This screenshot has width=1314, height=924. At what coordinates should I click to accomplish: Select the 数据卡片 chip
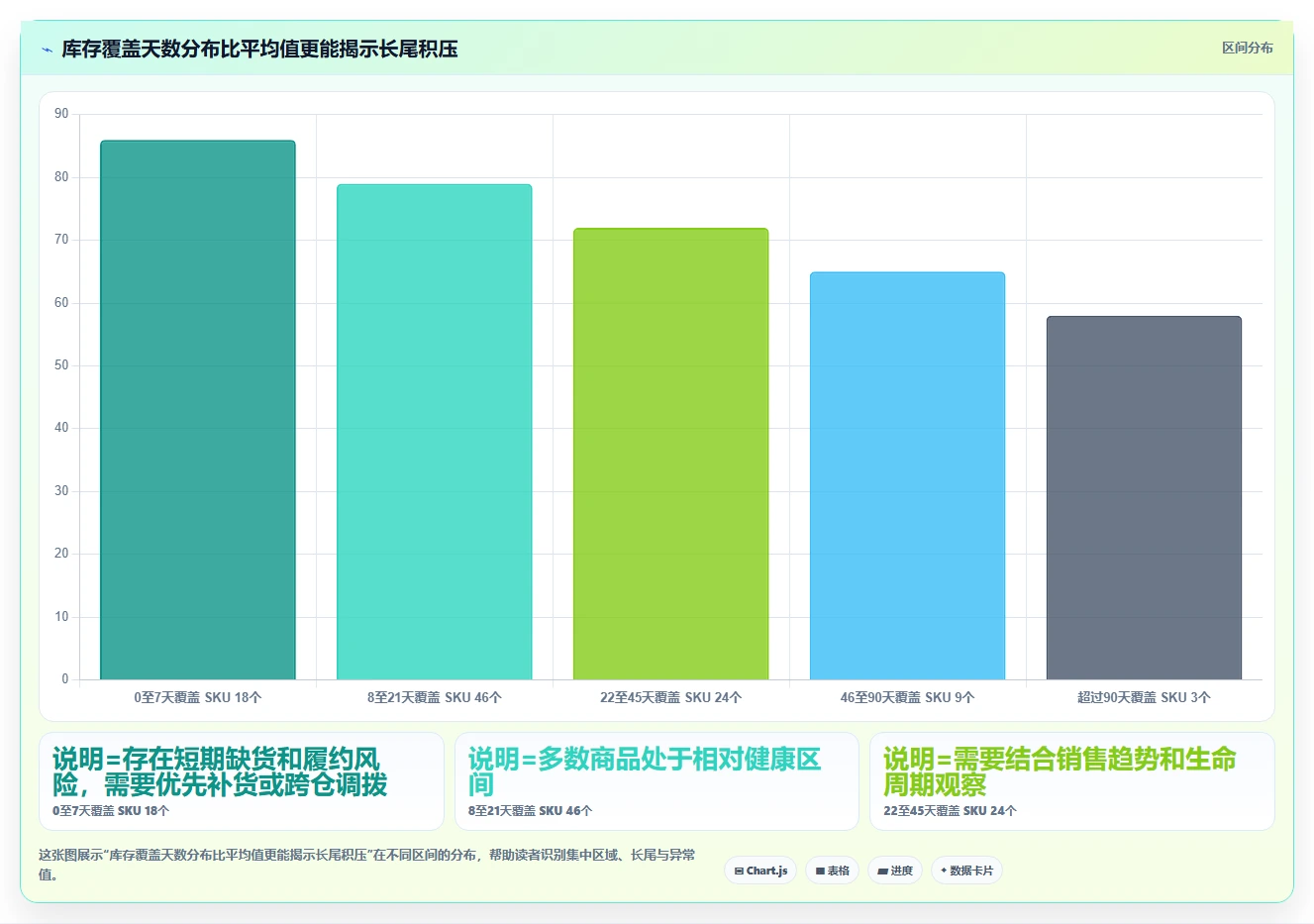click(966, 871)
